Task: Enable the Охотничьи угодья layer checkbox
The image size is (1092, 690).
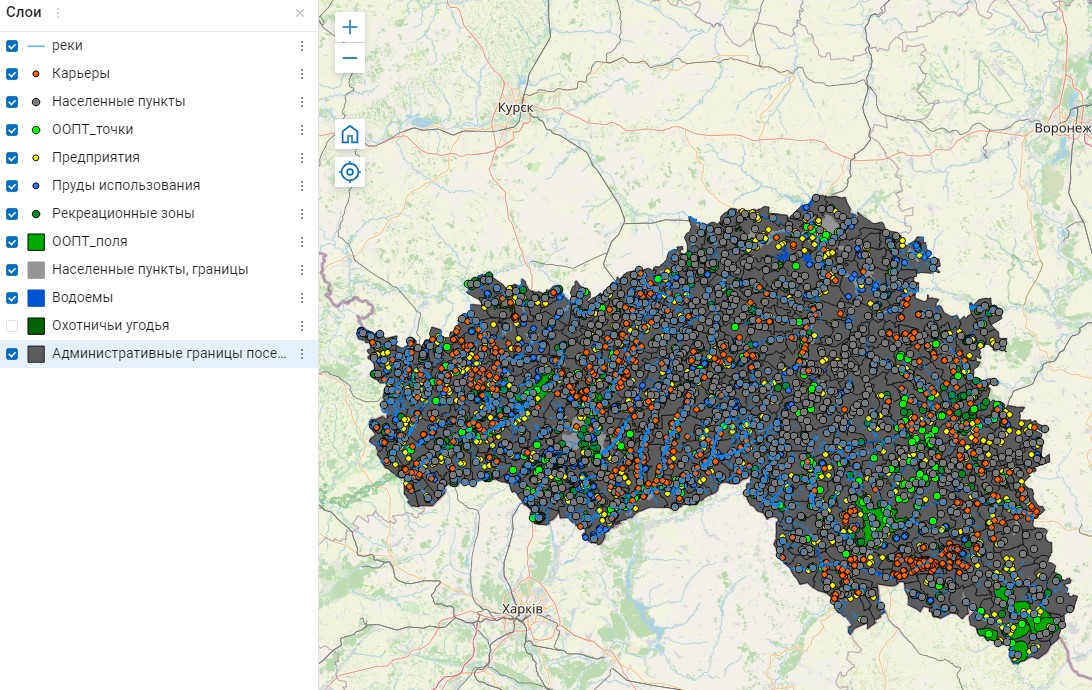Action: pos(12,326)
